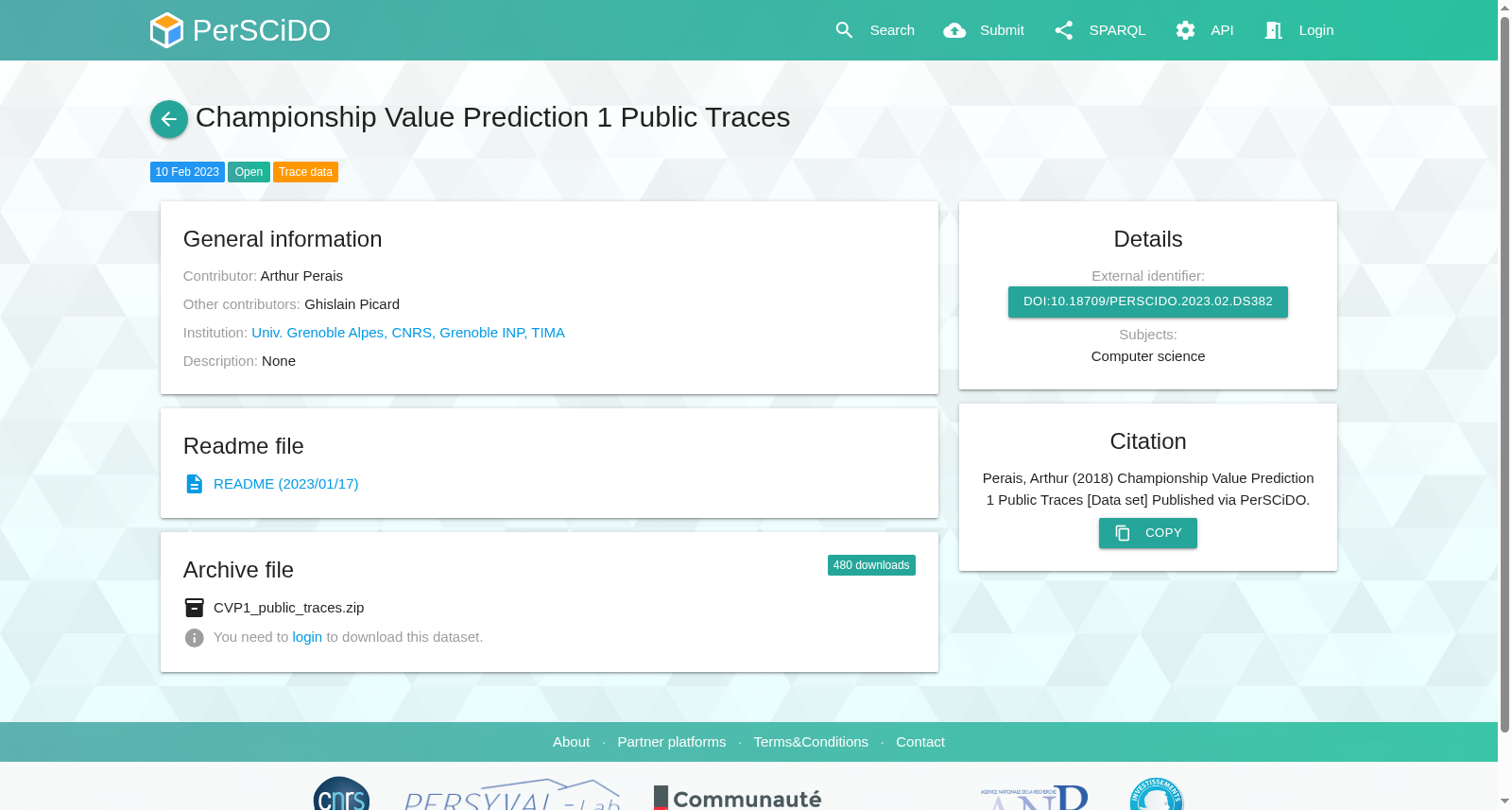This screenshot has height=810, width=1512.
Task: Click the PerSCiDO site title
Action: (x=262, y=30)
